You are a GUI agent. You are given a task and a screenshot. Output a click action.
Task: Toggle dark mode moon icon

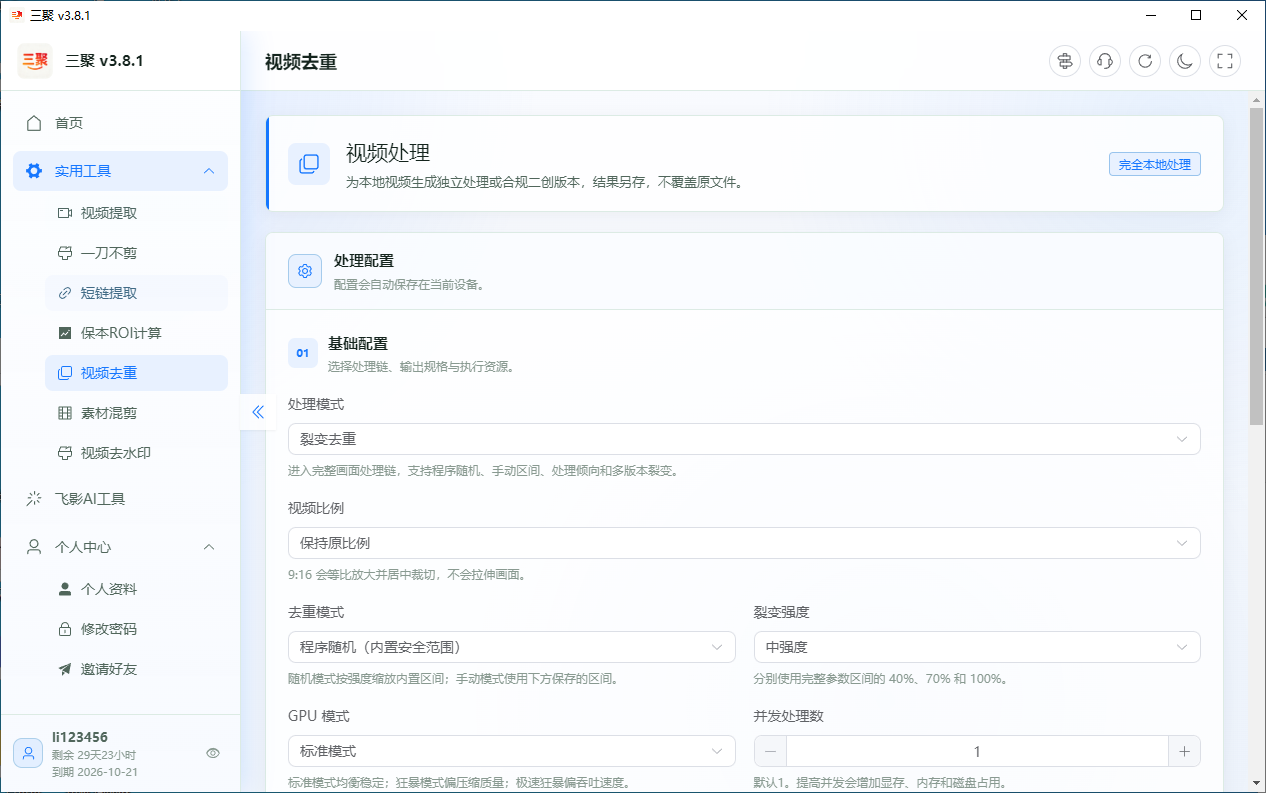pyautogui.click(x=1185, y=61)
